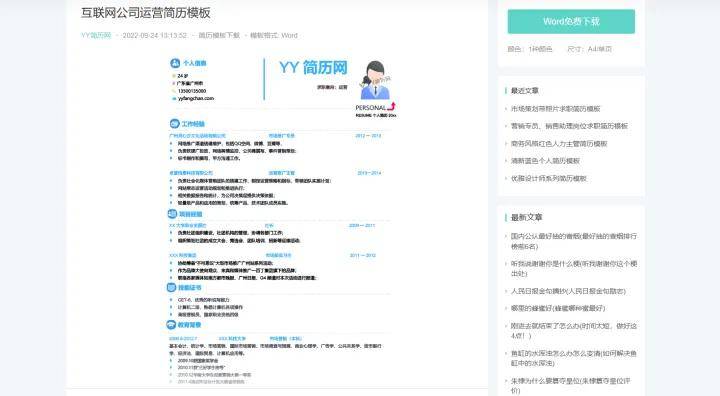This screenshot has height=396, width=720.
Task: Open 优雅设计师系列简历模板 article
Action: tap(549, 178)
